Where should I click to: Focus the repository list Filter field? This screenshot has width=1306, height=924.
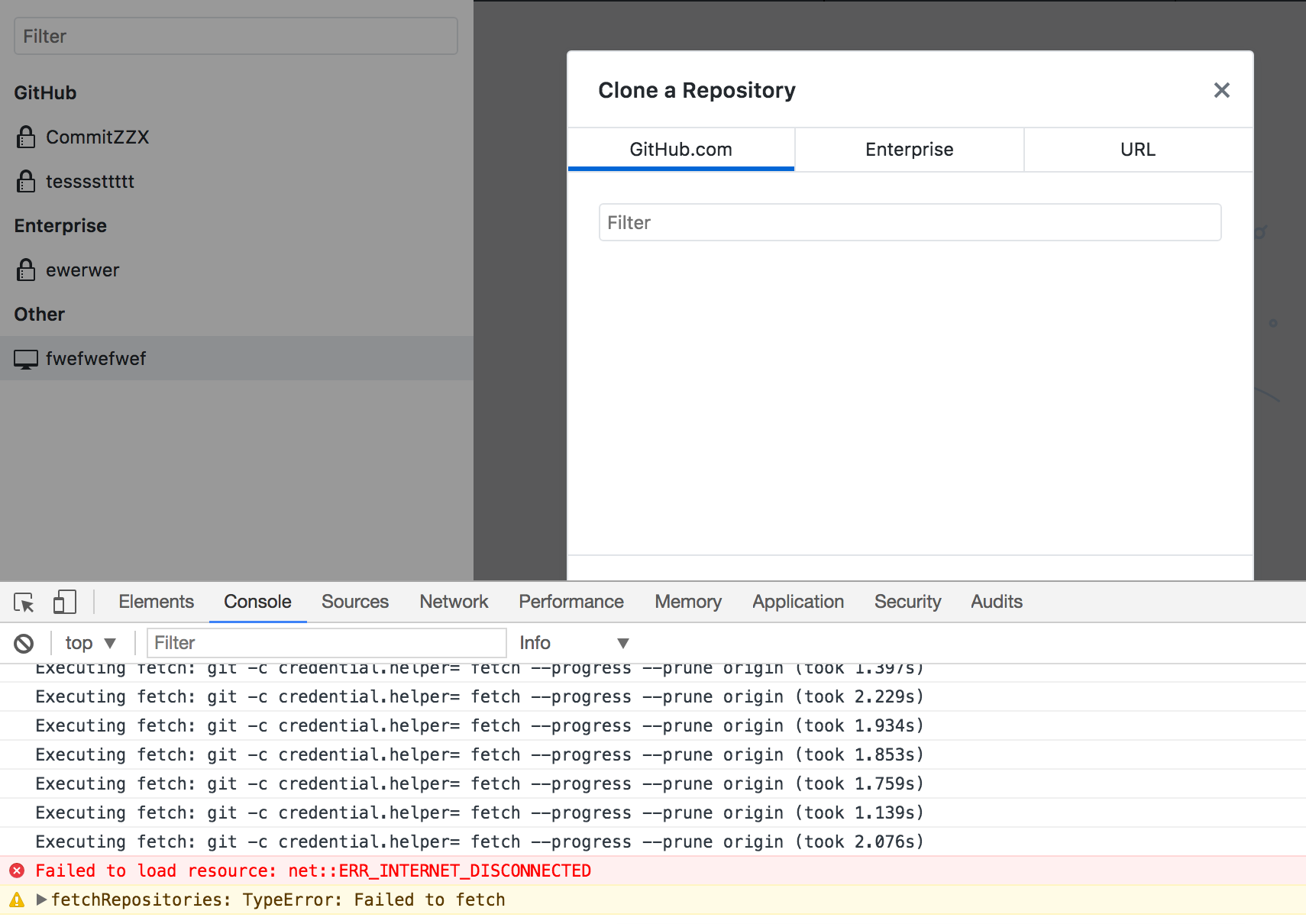[236, 36]
